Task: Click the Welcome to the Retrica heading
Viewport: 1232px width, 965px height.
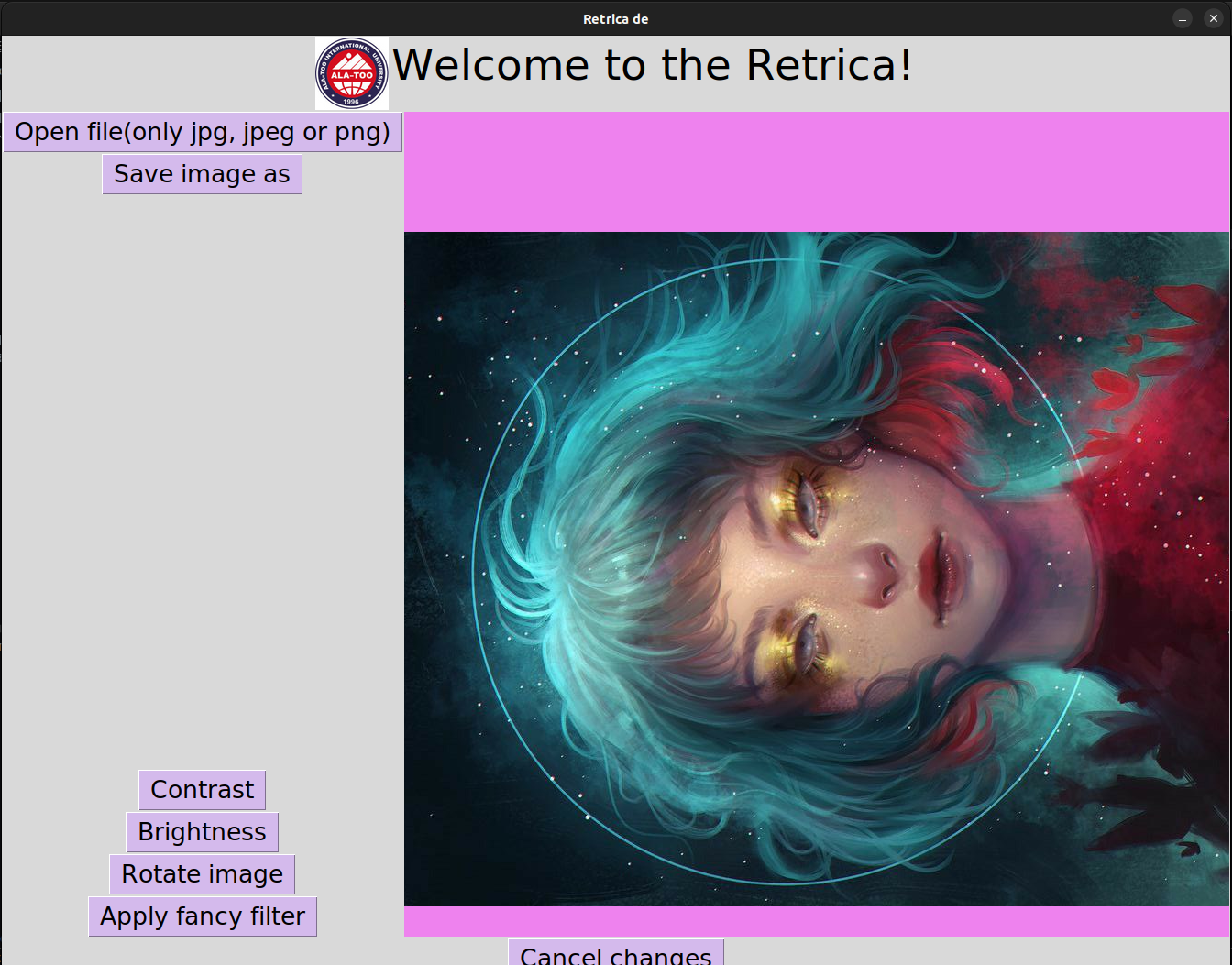Action: (x=653, y=64)
